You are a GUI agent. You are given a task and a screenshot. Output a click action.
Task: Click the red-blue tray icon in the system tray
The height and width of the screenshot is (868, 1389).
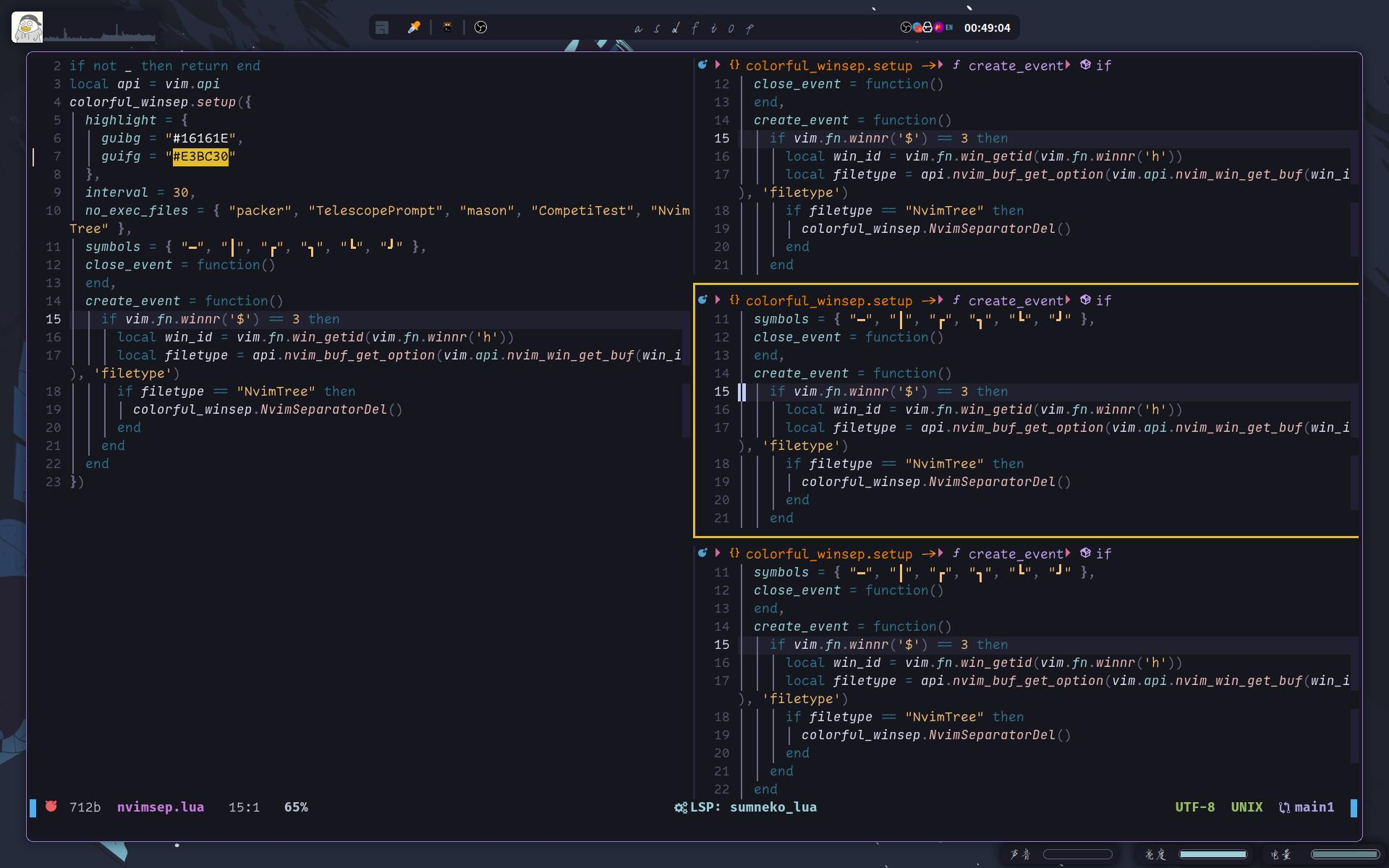(917, 27)
